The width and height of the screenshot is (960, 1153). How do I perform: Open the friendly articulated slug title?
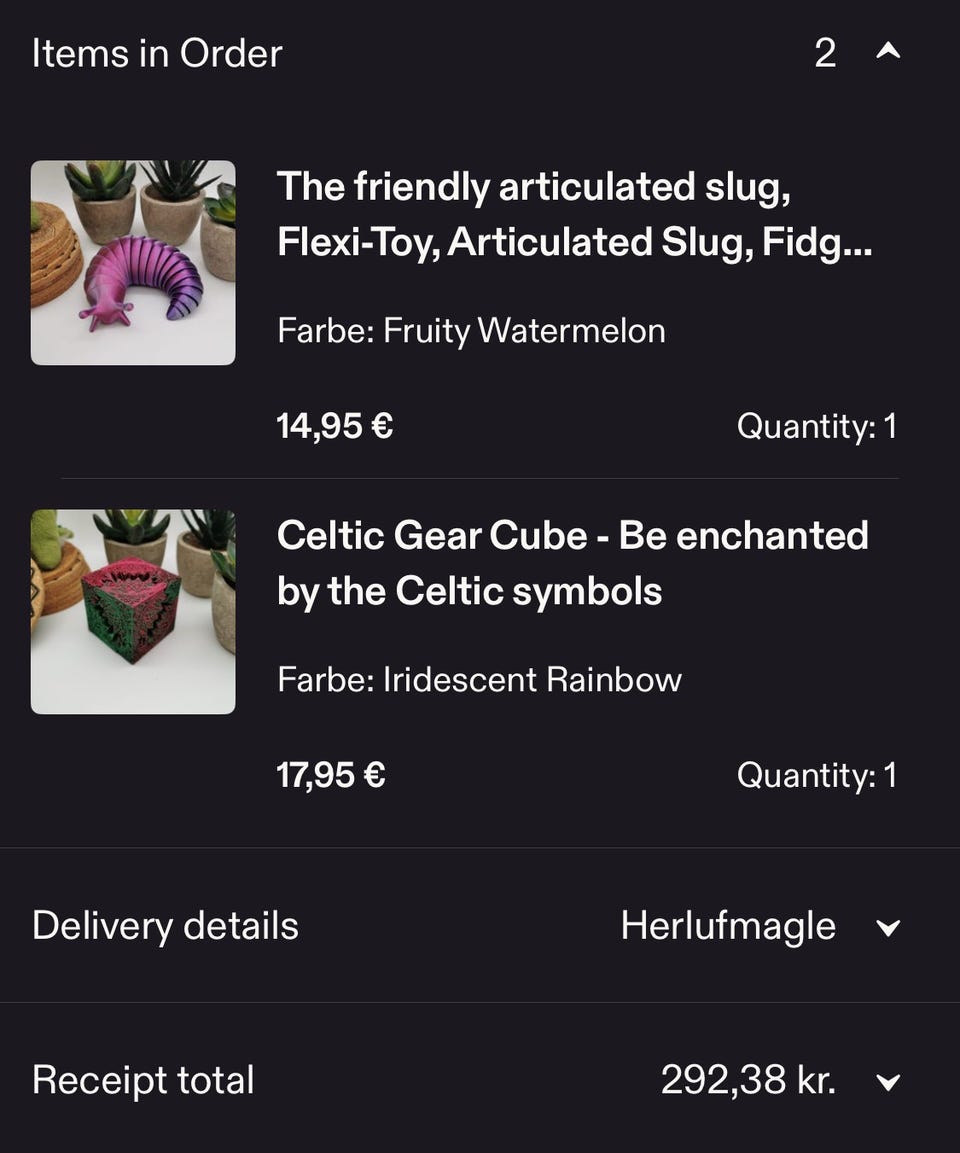point(574,214)
